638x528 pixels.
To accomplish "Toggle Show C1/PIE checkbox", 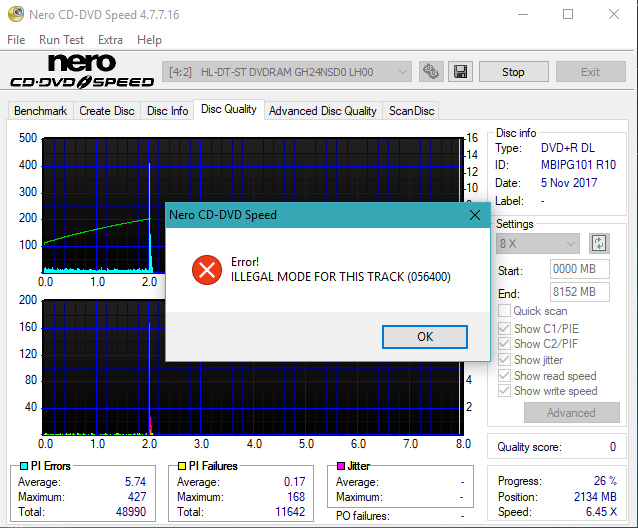I will (x=504, y=328).
